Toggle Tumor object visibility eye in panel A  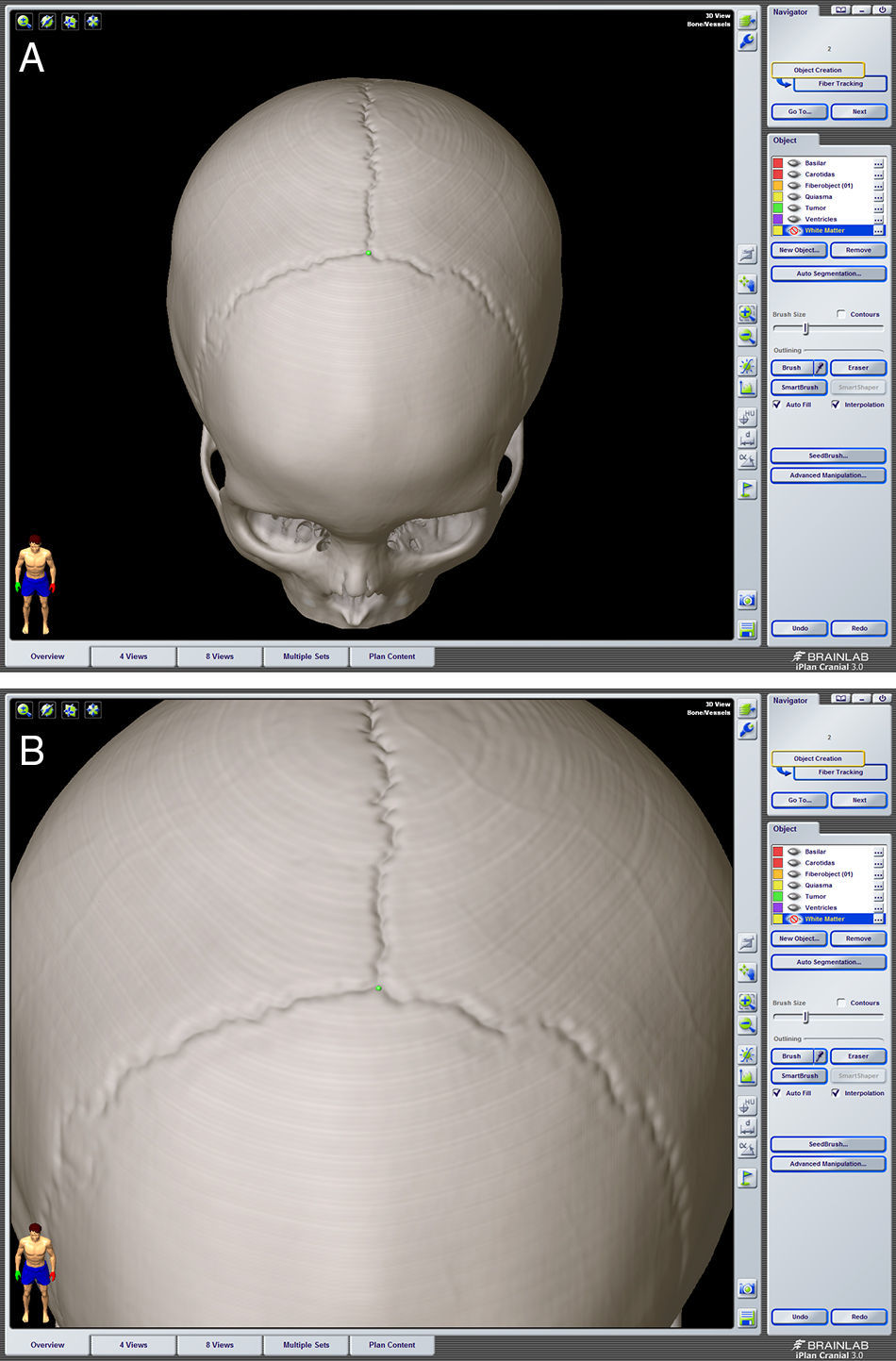coord(794,208)
